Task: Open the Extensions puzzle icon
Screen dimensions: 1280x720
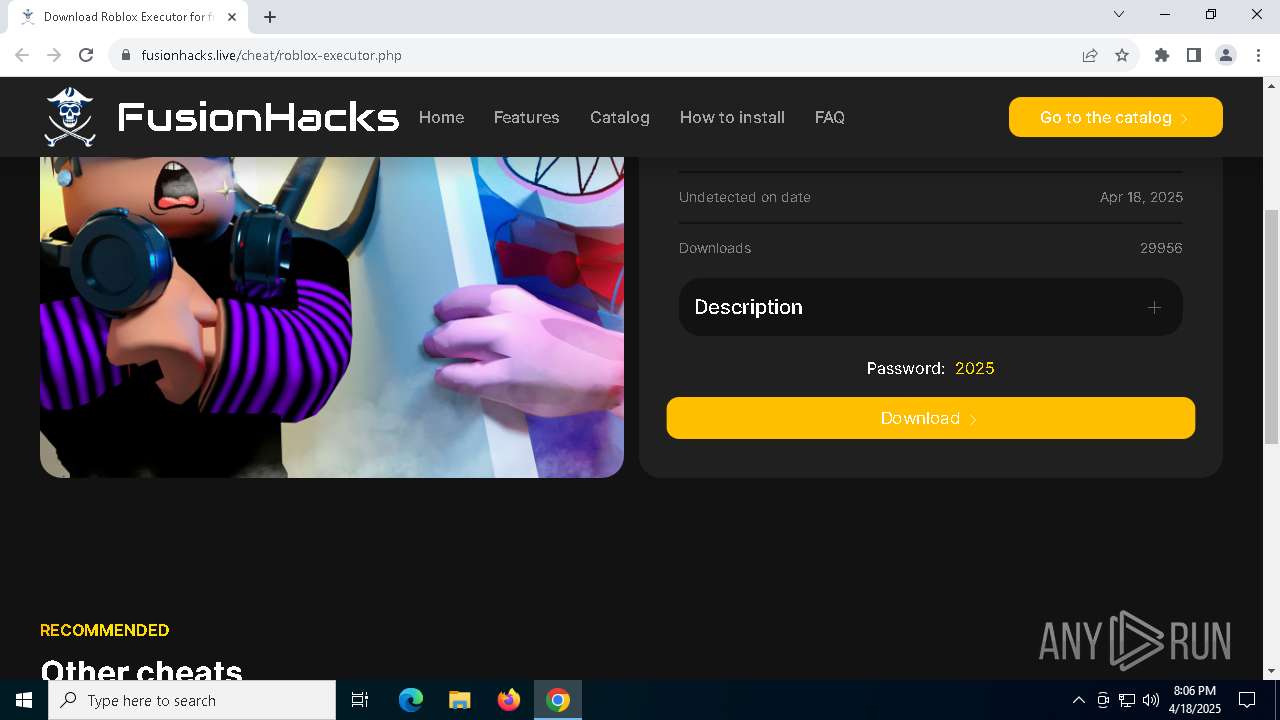Action: pos(1162,55)
